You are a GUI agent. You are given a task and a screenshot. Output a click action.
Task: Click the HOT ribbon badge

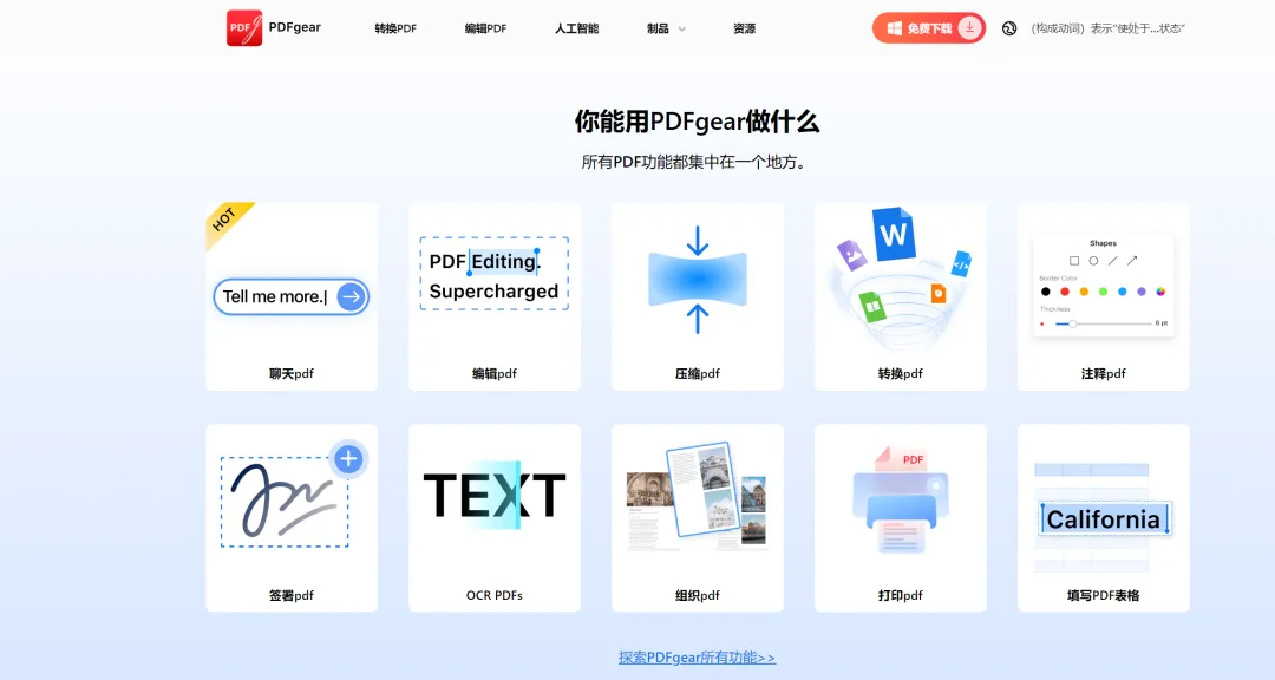click(229, 224)
